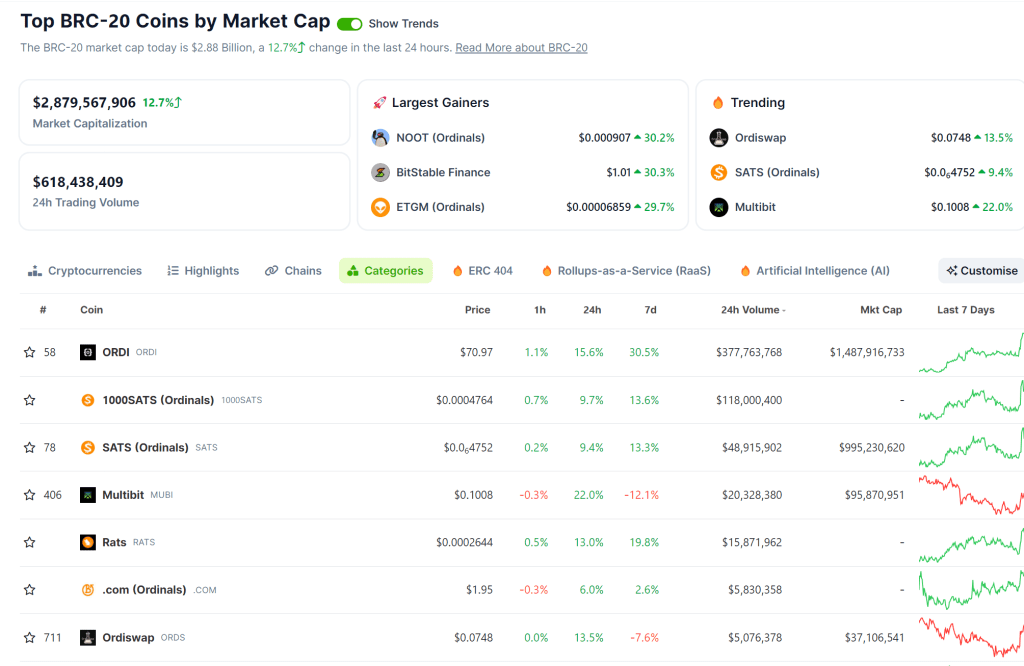
Task: Open the ORDI 7-day sparkline chart
Action: (x=970, y=353)
